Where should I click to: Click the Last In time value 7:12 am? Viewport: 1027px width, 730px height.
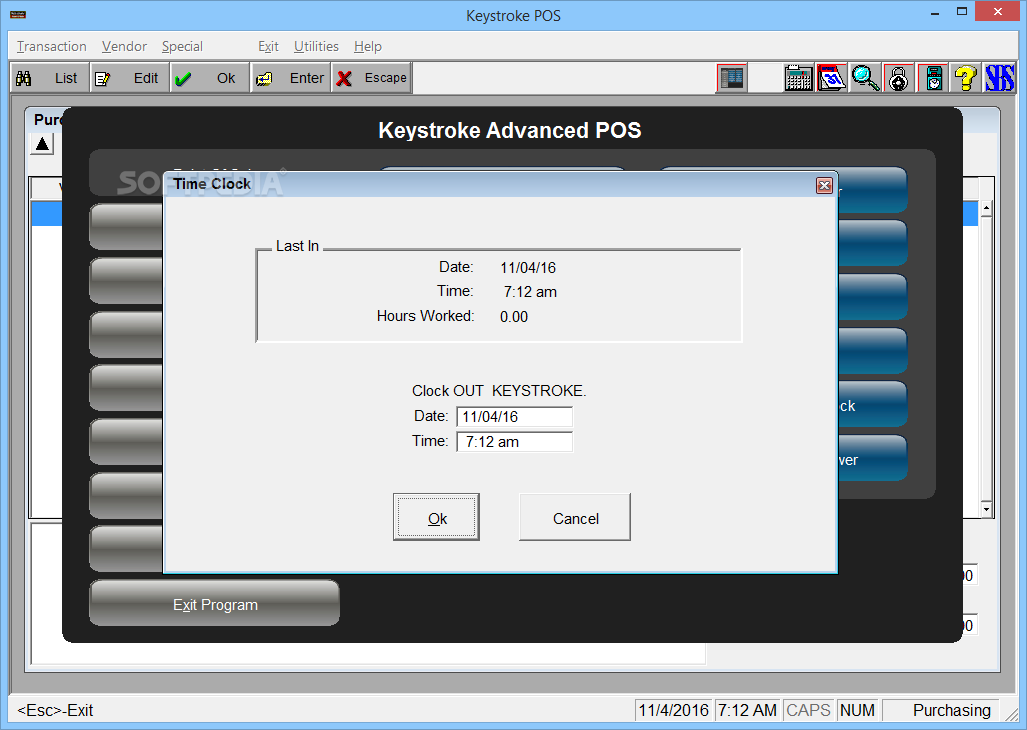pyautogui.click(x=530, y=292)
